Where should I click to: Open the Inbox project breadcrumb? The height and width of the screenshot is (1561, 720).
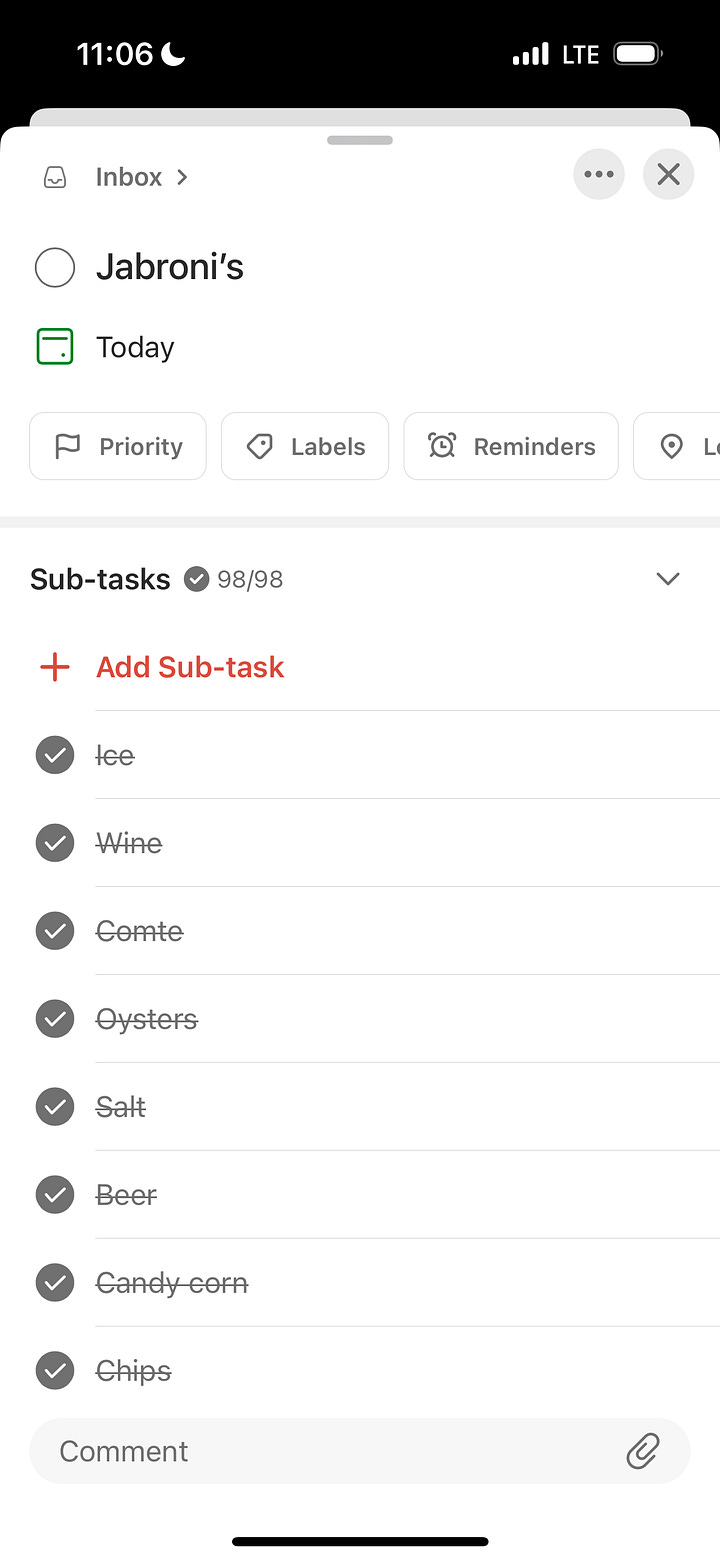pos(141,177)
